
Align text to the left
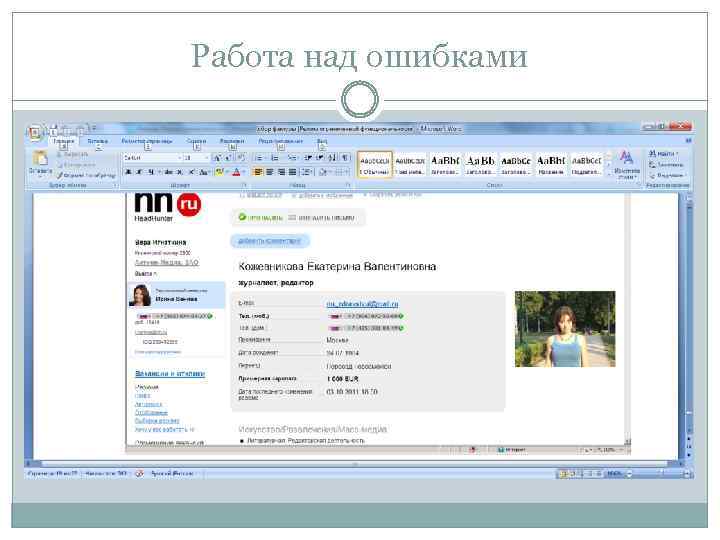click(258, 172)
